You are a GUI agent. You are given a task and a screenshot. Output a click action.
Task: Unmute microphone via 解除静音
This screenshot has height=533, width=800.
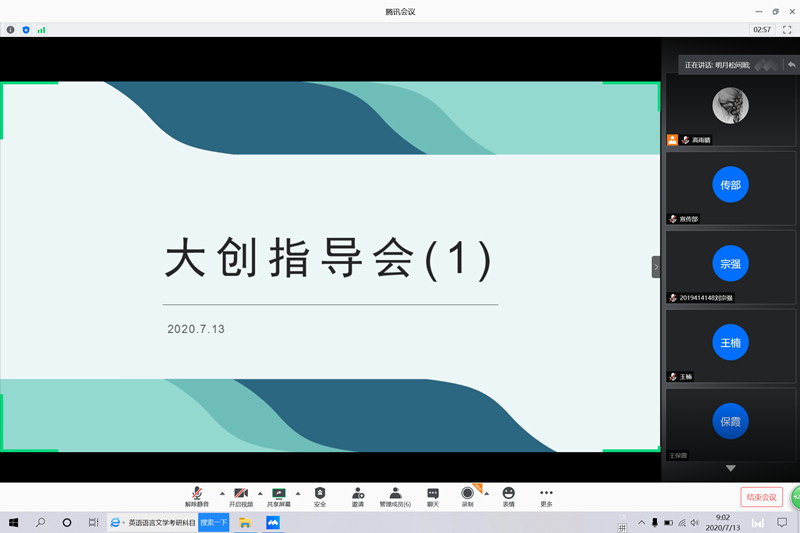pos(197,496)
